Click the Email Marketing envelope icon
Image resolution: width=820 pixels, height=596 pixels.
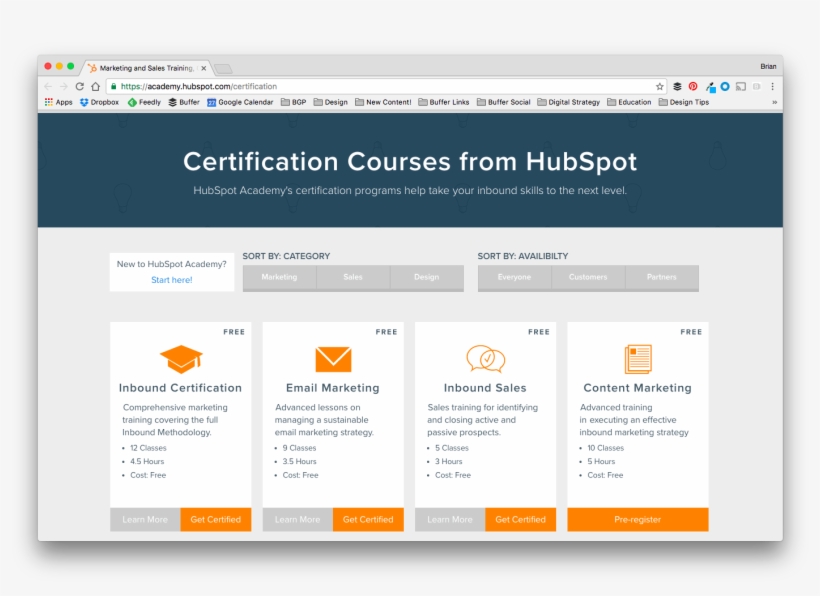click(x=333, y=359)
